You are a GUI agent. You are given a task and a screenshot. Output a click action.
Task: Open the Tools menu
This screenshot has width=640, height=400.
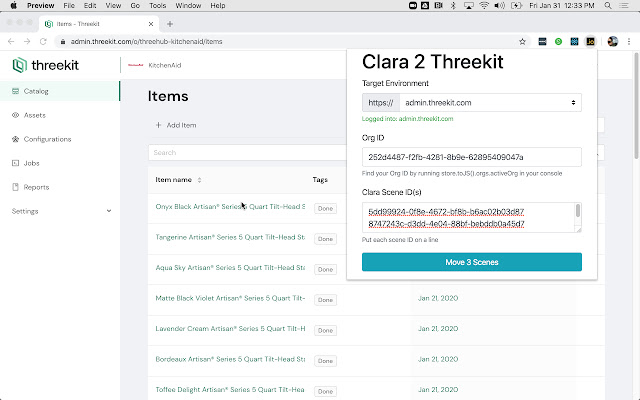coord(158,5)
